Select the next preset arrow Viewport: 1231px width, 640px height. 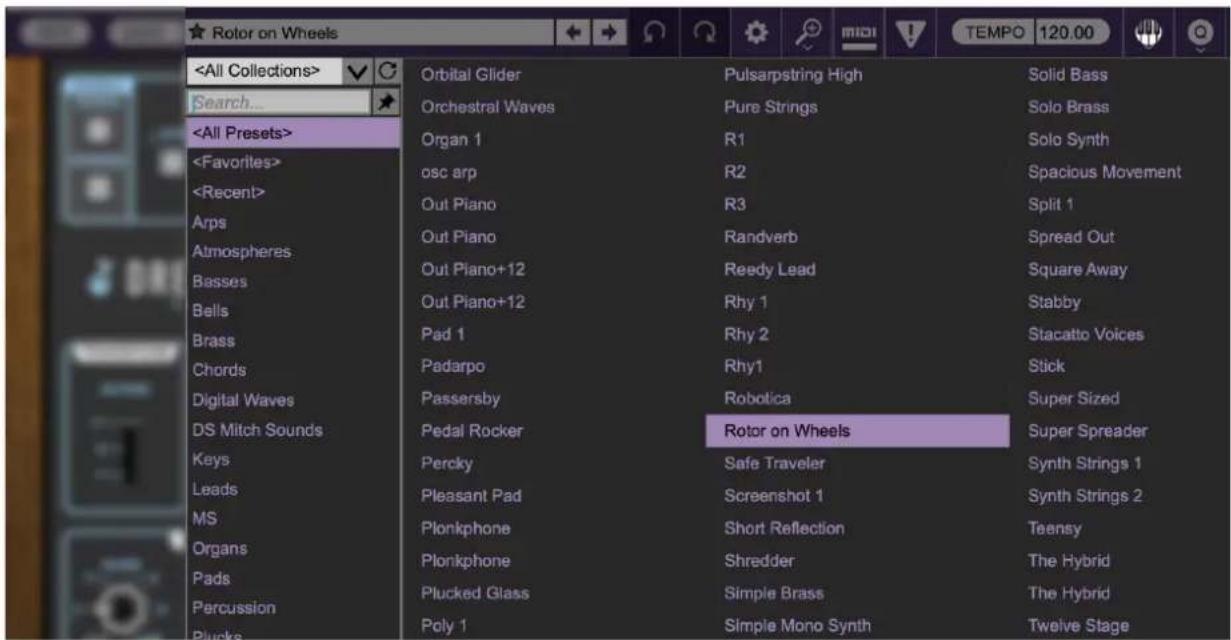(606, 33)
